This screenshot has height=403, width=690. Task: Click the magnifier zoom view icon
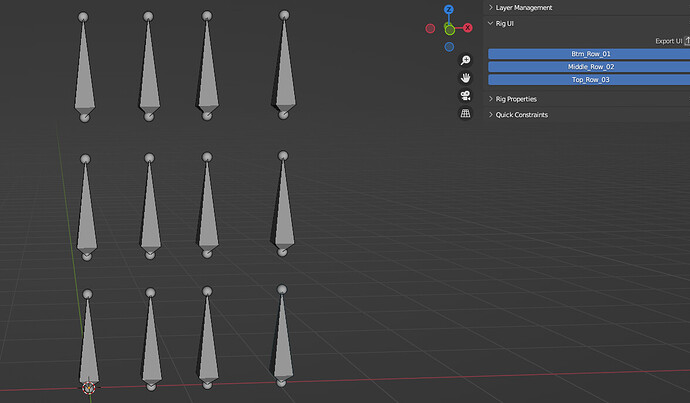point(465,60)
